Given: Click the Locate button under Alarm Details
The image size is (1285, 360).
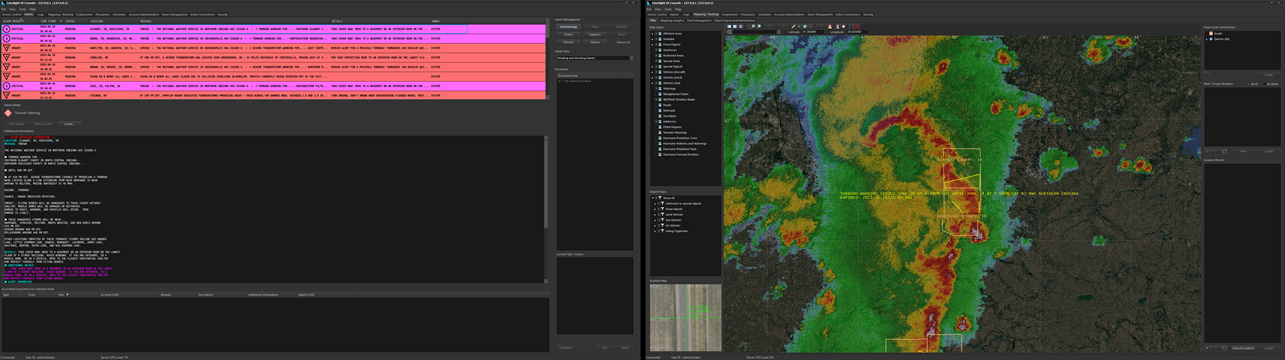Looking at the screenshot, I should click(68, 124).
